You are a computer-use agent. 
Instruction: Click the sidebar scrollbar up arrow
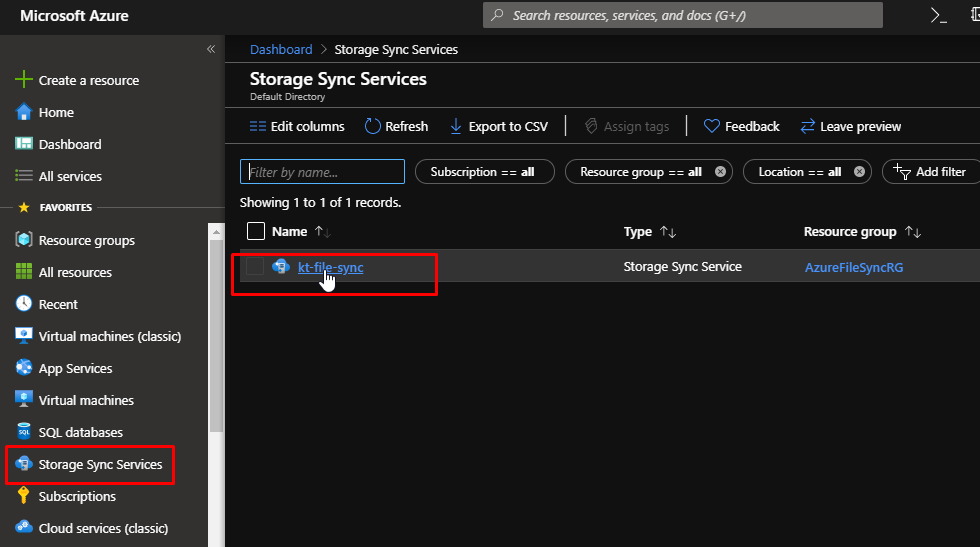coord(216,232)
